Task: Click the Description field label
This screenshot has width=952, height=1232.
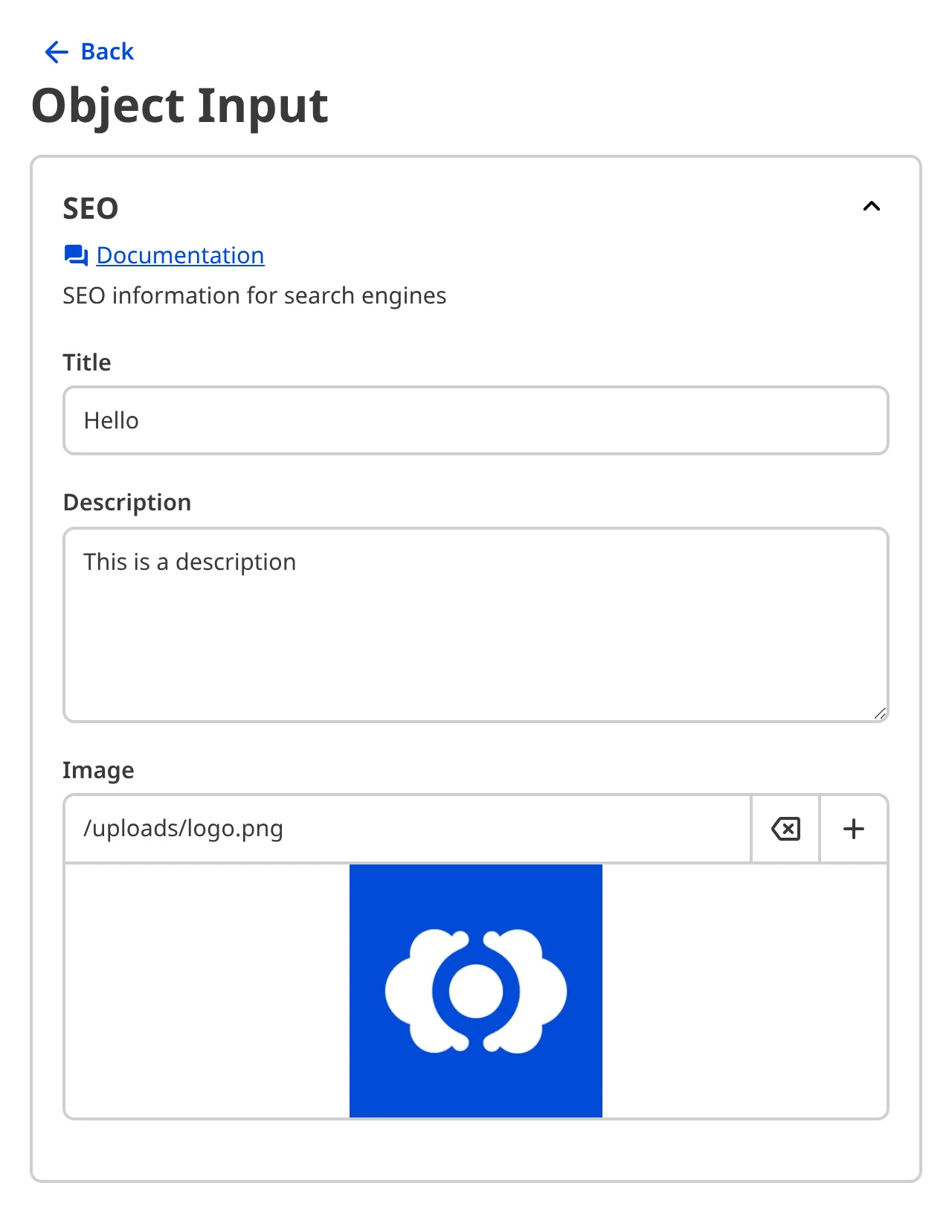Action: (x=127, y=503)
